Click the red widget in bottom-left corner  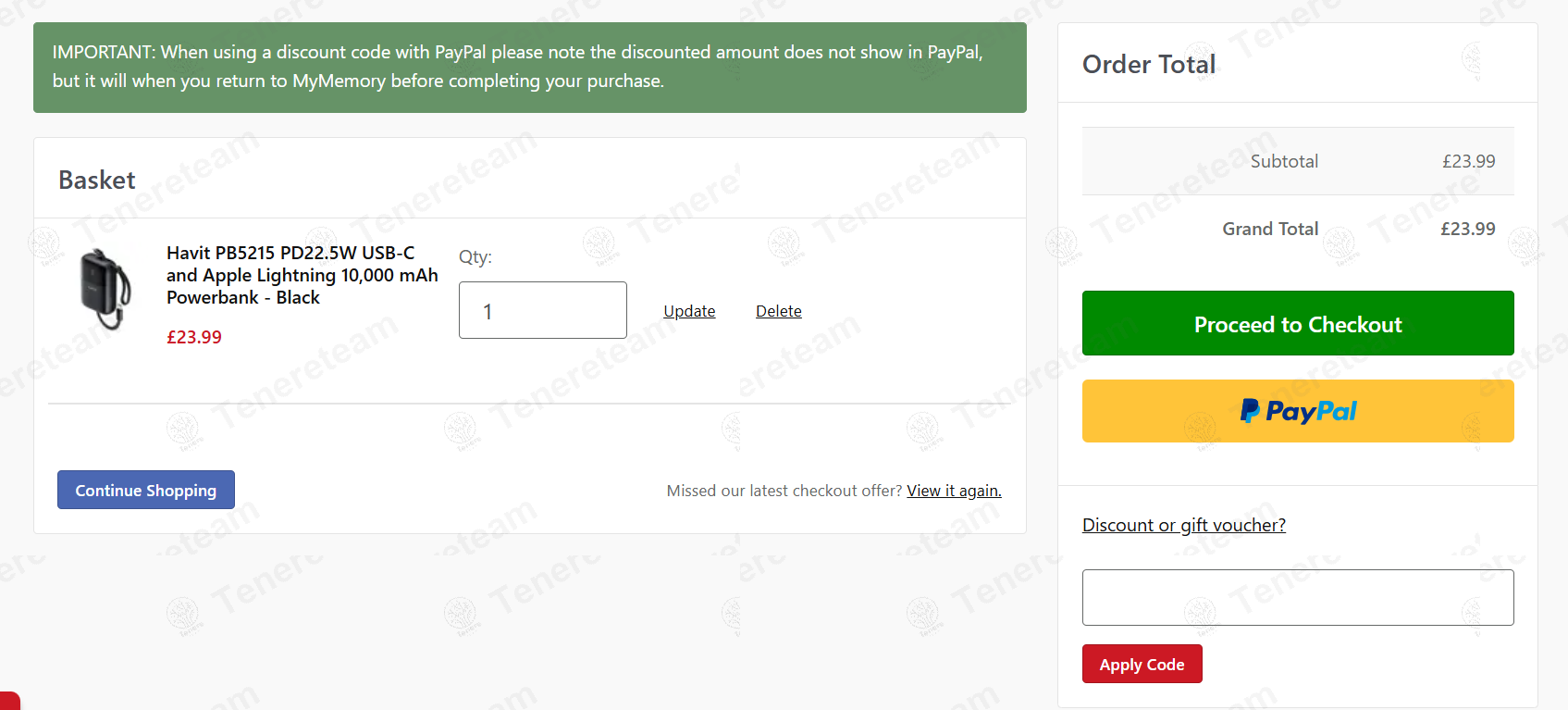click(x=9, y=701)
